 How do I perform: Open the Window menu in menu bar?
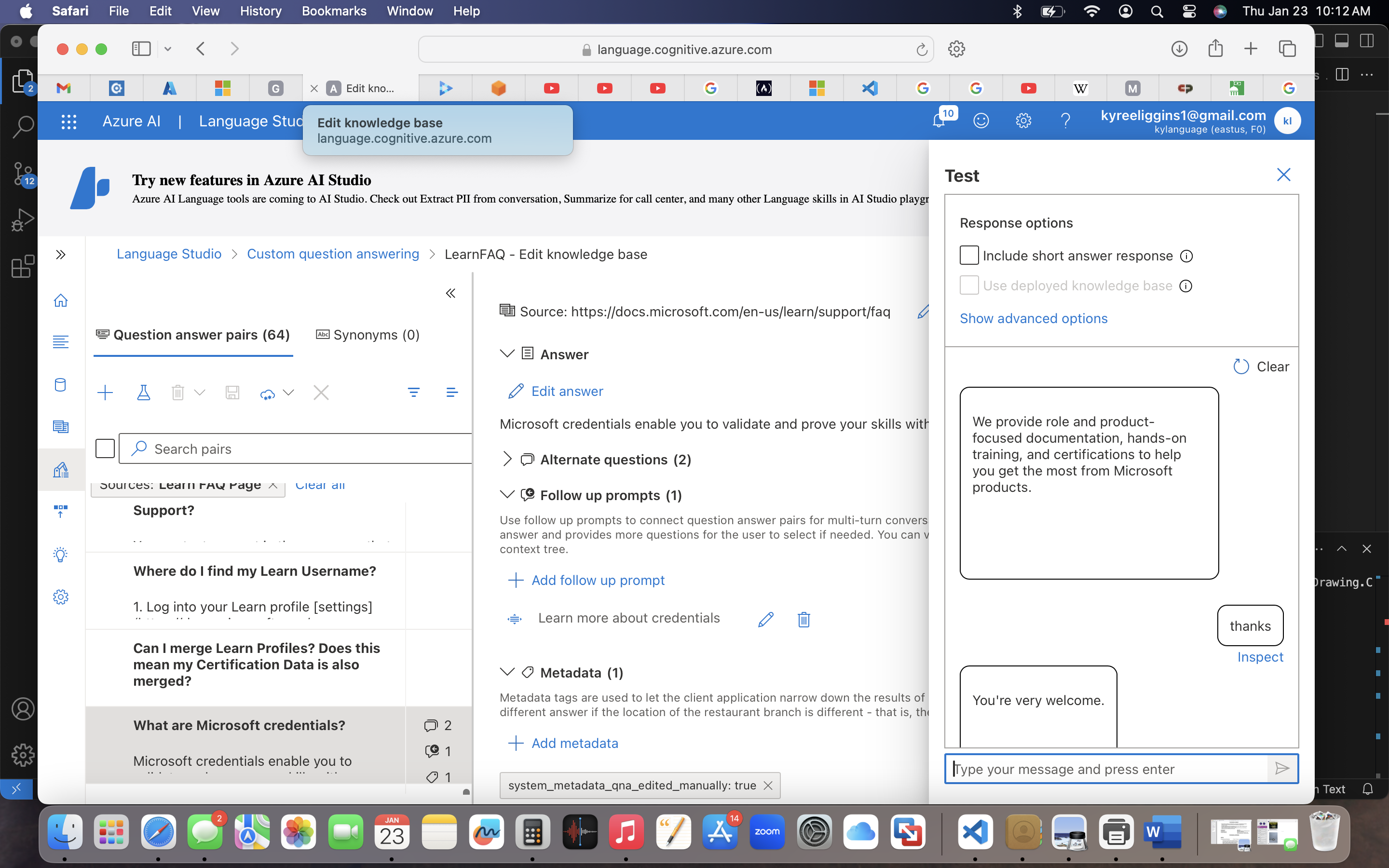(410, 11)
